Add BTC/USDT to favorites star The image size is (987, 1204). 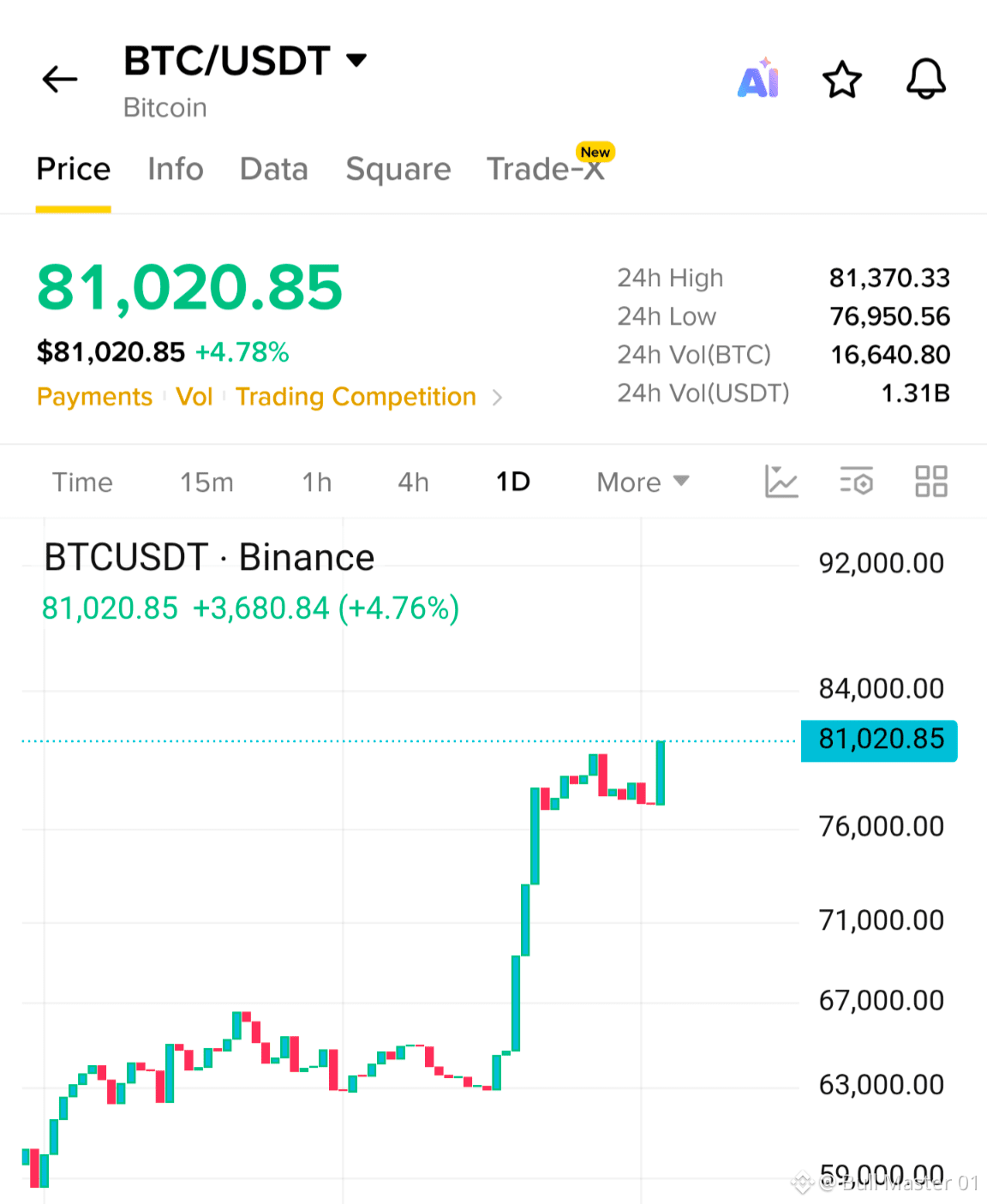(842, 80)
